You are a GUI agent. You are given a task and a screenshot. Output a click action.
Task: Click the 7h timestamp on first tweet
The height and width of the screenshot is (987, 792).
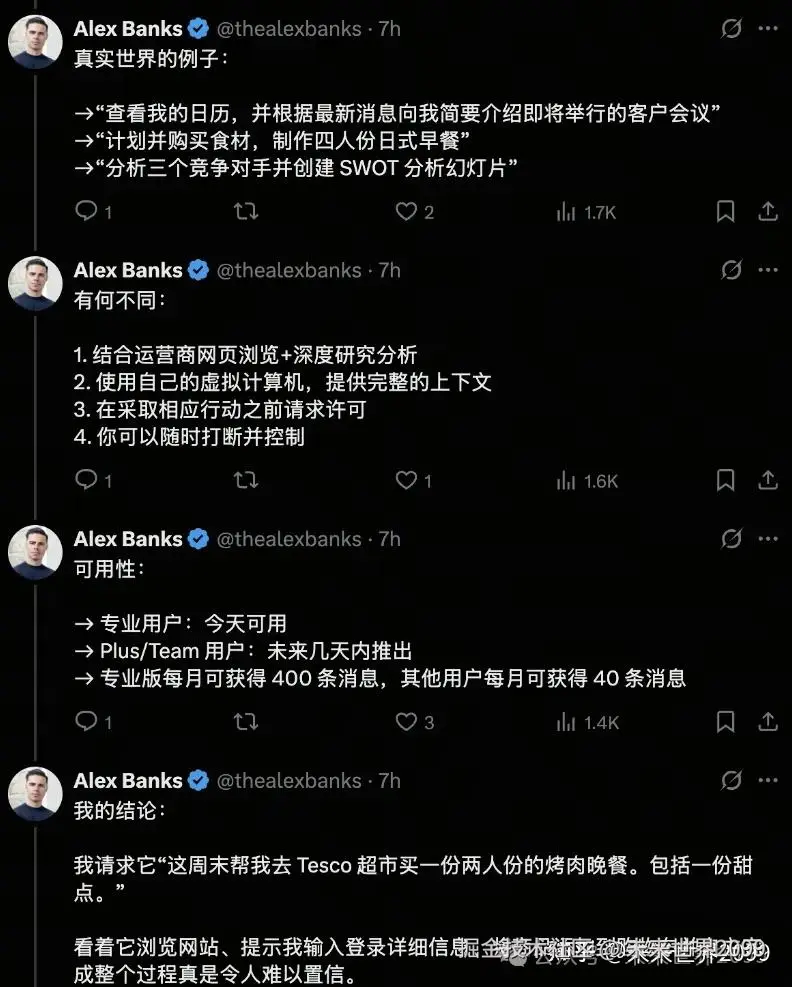click(x=389, y=29)
